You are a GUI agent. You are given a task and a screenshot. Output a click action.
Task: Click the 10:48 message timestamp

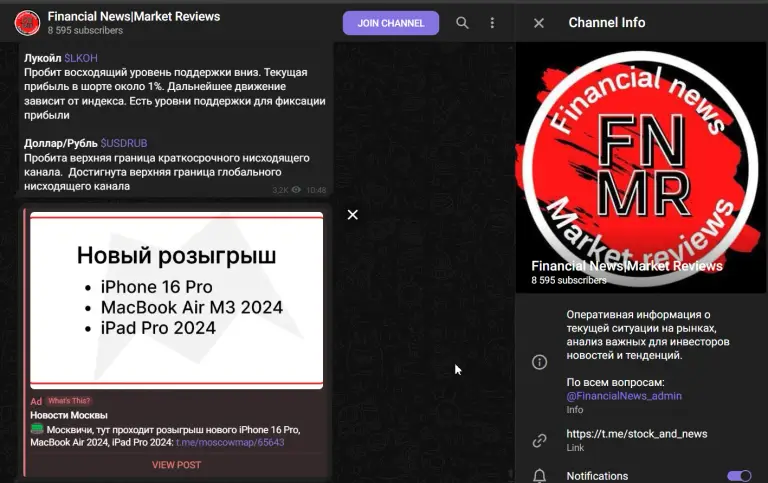pos(316,190)
